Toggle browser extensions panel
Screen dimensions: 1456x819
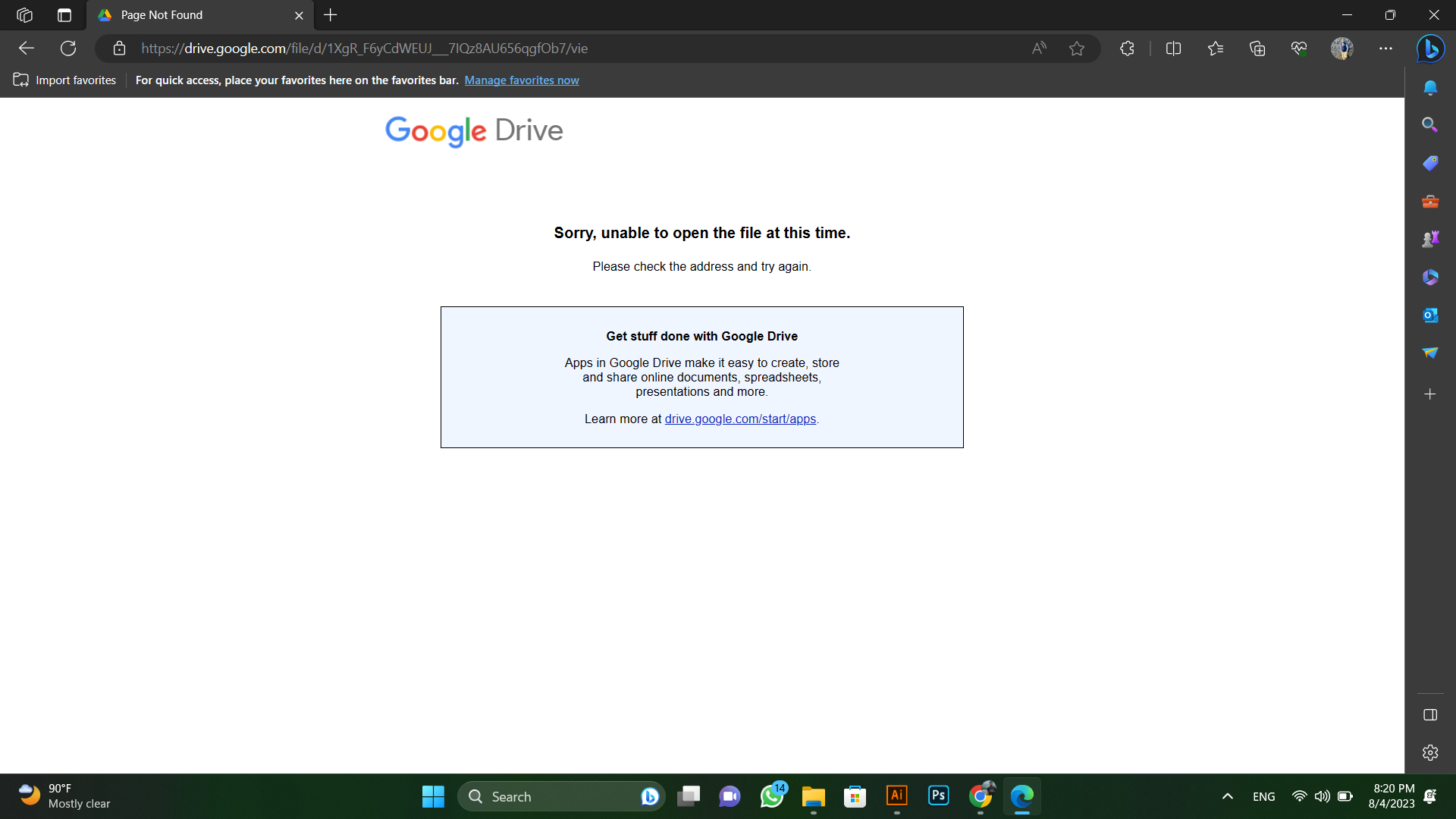[1126, 47]
